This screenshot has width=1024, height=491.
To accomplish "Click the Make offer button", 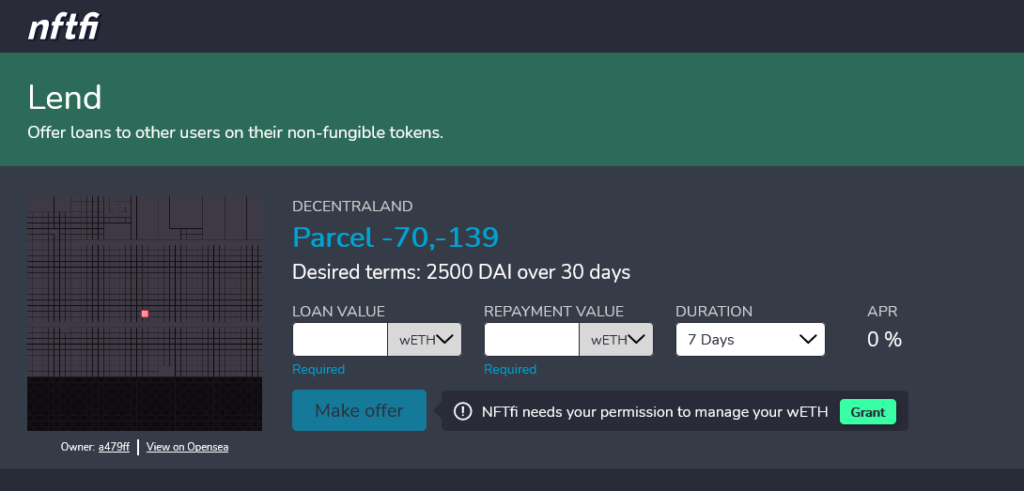I will [359, 411].
